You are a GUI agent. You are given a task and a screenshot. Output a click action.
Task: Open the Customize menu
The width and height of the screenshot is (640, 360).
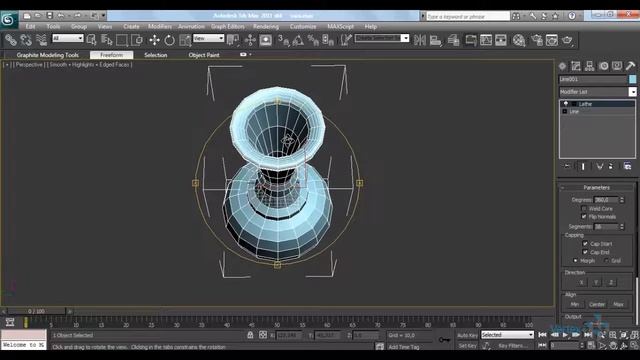[x=303, y=27]
